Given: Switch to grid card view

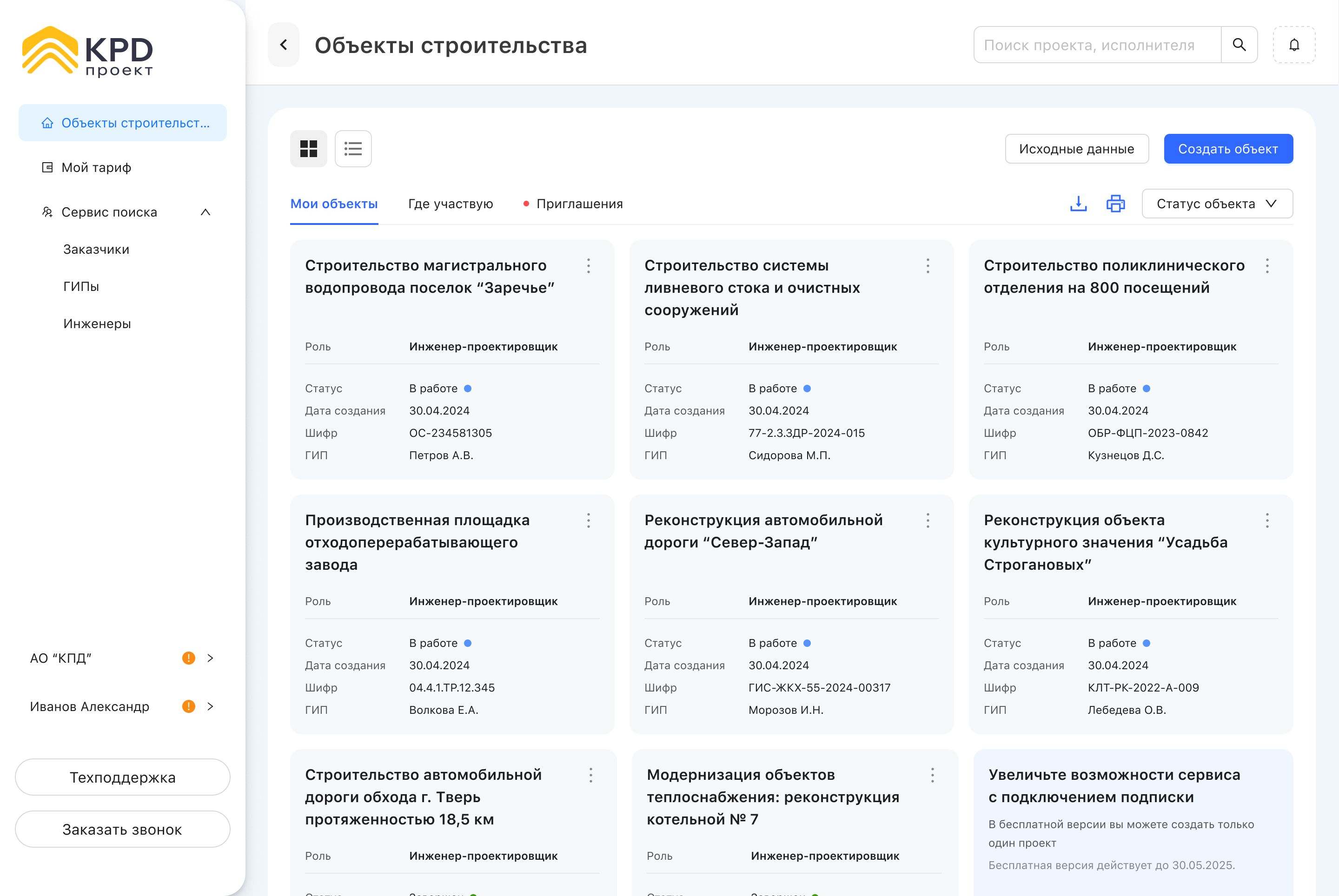Looking at the screenshot, I should click(x=309, y=149).
